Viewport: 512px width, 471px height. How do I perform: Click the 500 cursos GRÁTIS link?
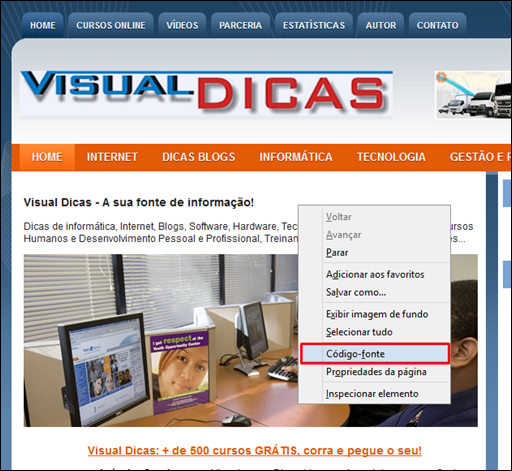[x=255, y=451]
